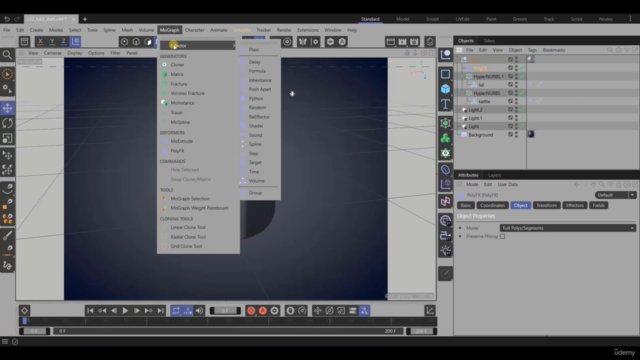Select the kettle object in tree
The image size is (640, 360).
(484, 101)
